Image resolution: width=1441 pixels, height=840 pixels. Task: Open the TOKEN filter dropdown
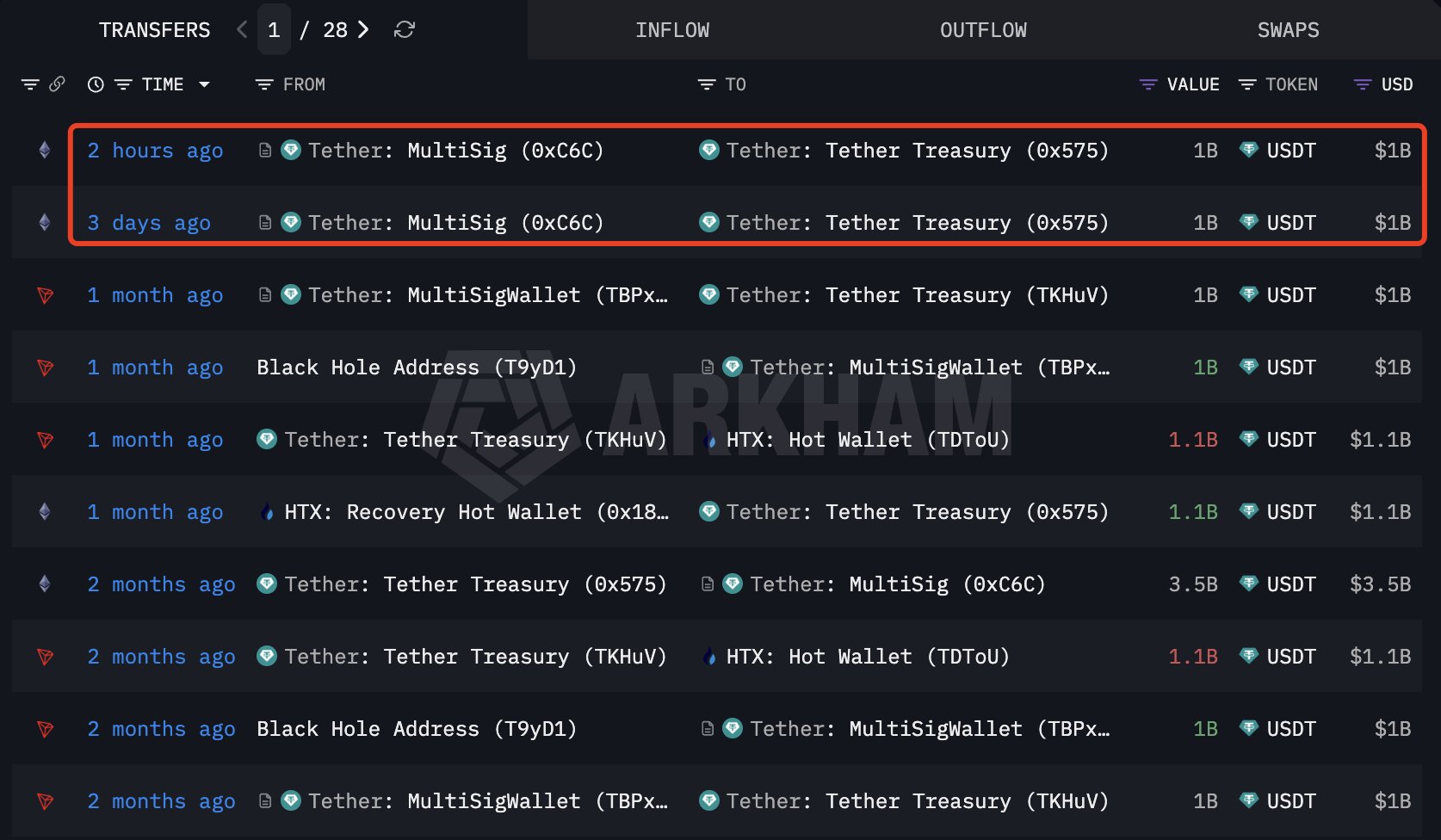click(1246, 84)
